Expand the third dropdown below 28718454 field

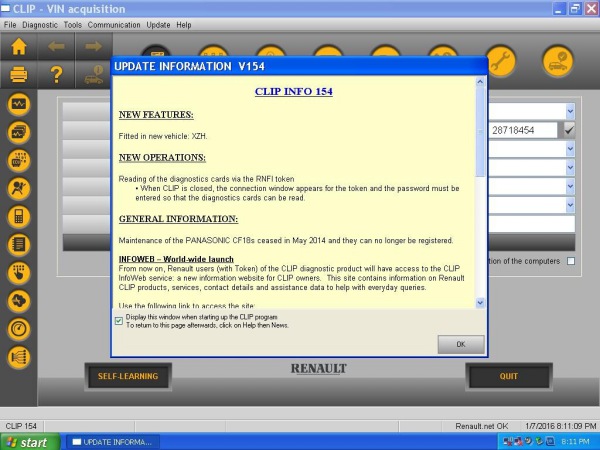tap(570, 186)
